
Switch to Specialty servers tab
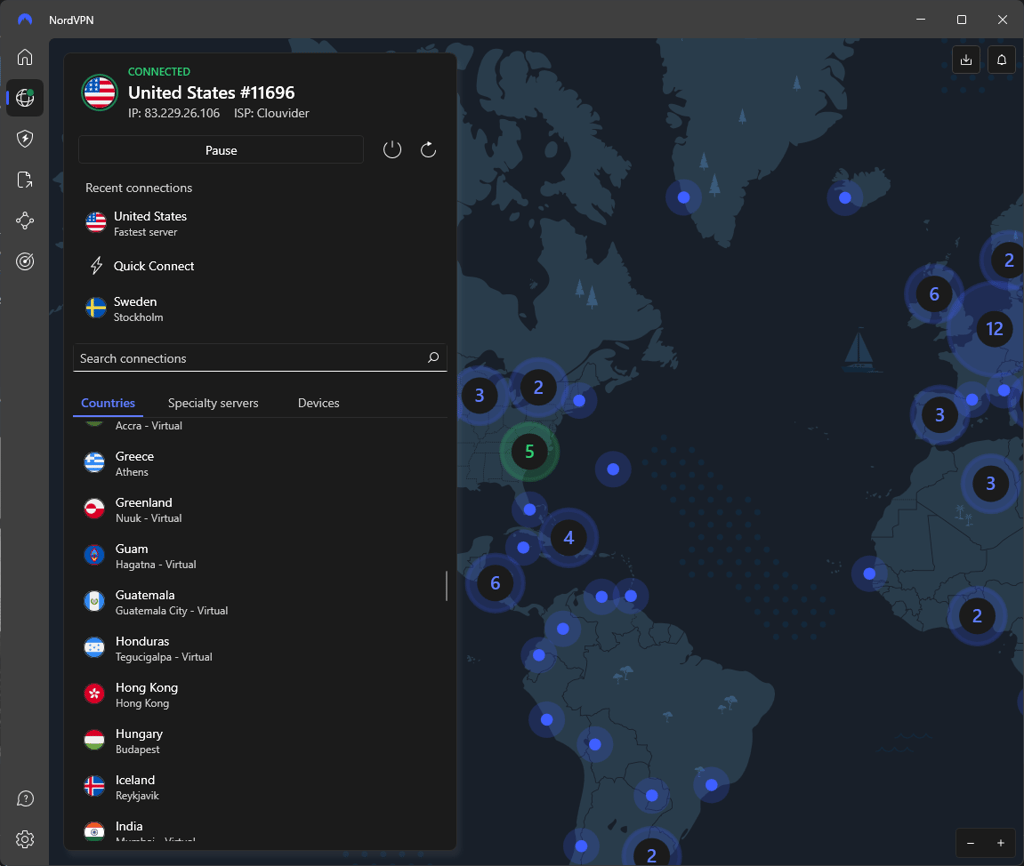(x=213, y=403)
